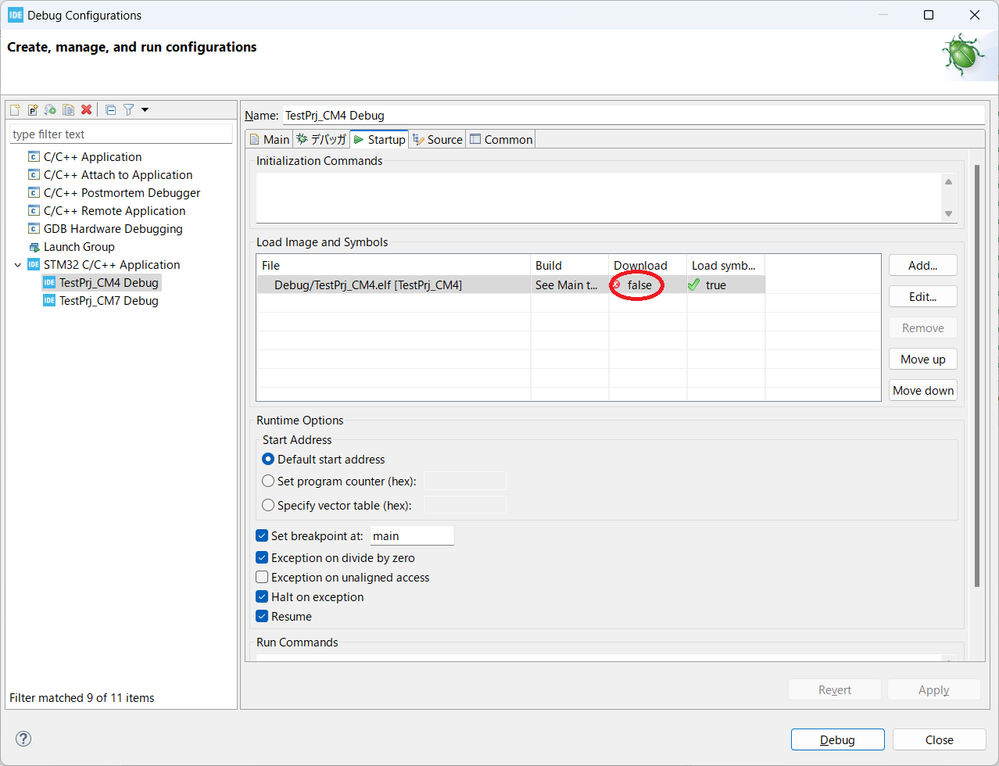The height and width of the screenshot is (766, 999).
Task: Click the Load symb... column header
Action: [725, 265]
